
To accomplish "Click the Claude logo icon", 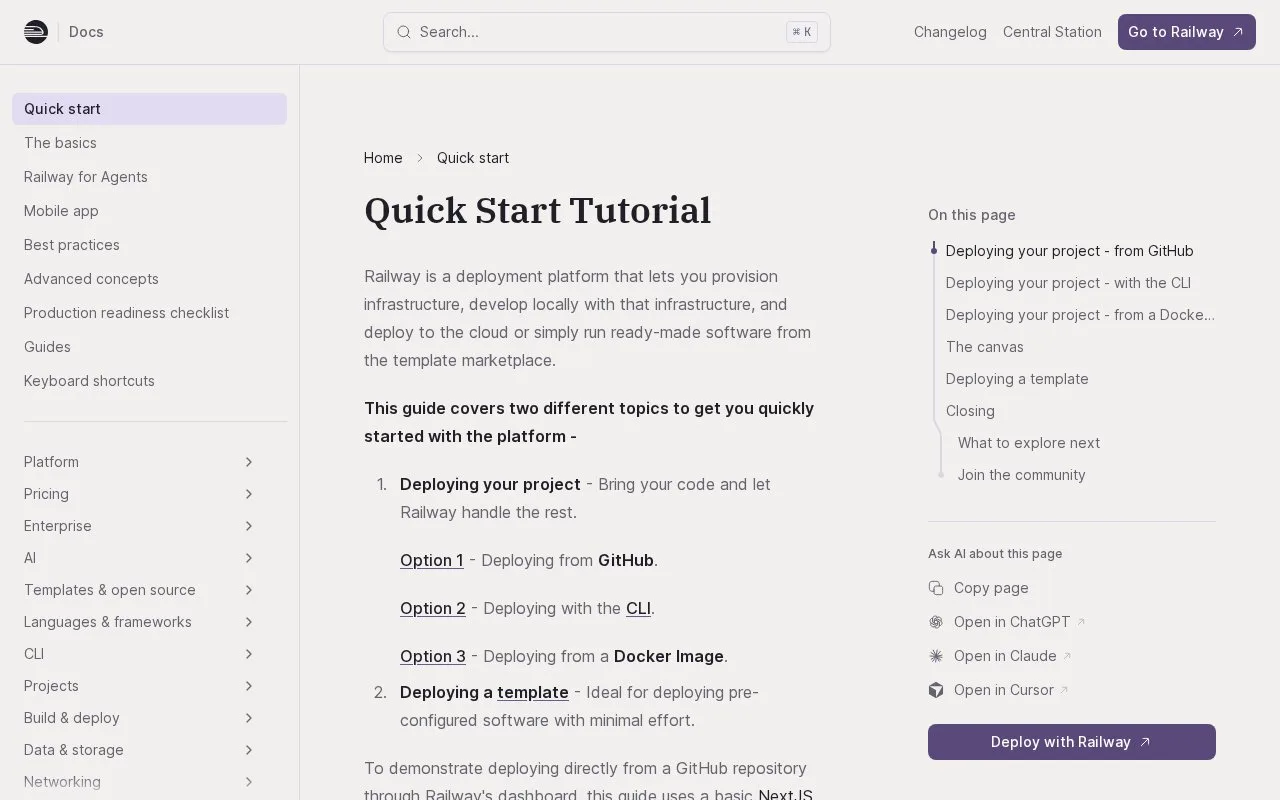I will click(x=936, y=656).
